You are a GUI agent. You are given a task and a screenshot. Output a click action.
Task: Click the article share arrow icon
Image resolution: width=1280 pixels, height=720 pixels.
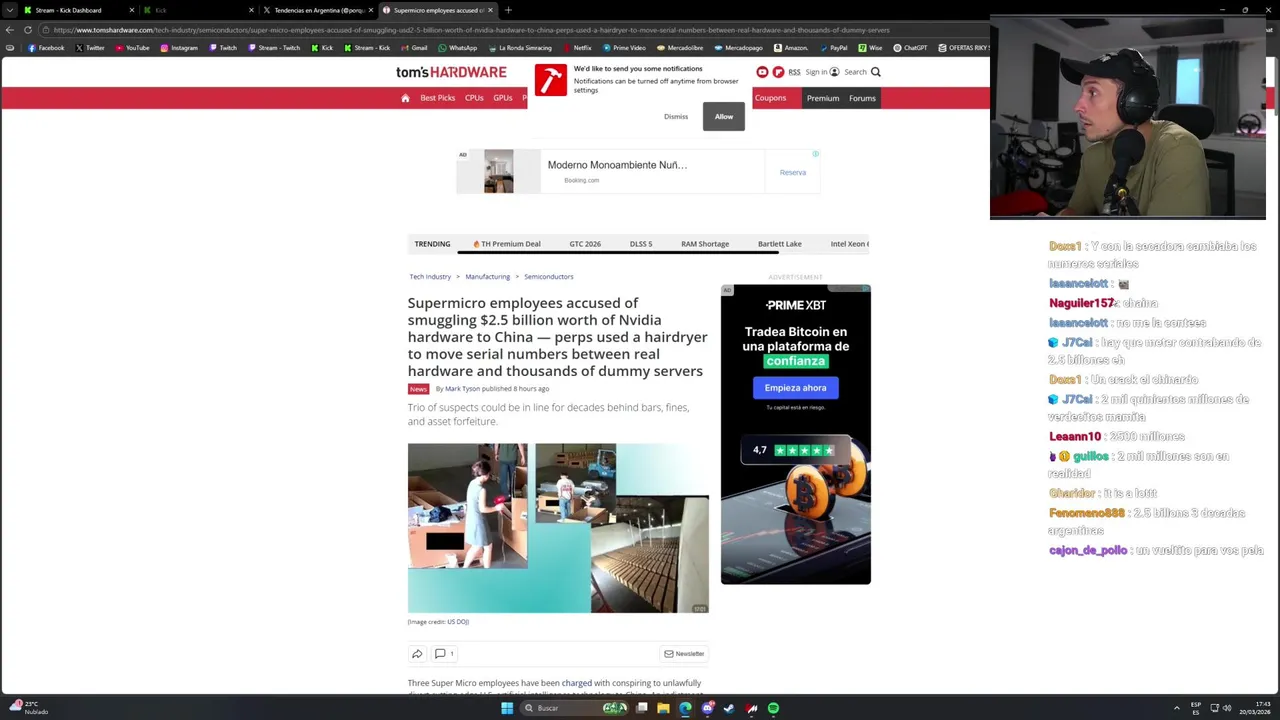(x=417, y=654)
